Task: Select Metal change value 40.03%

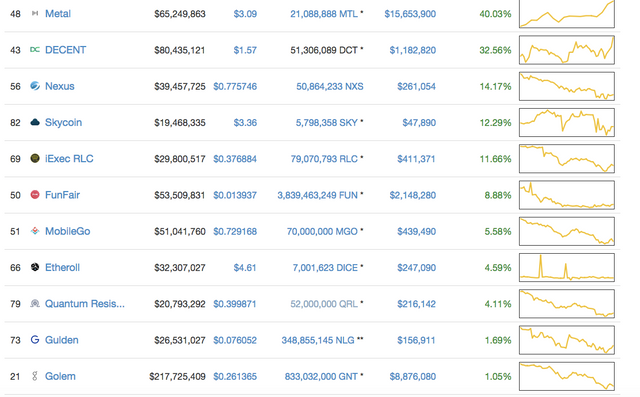Action: (x=495, y=14)
